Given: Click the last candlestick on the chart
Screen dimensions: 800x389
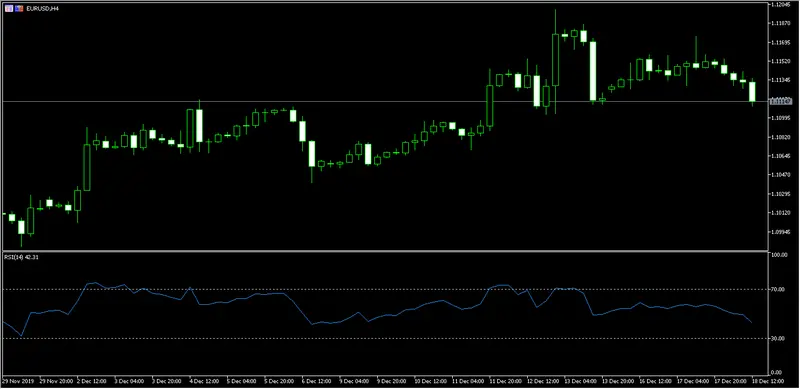Looking at the screenshot, I should 752,92.
